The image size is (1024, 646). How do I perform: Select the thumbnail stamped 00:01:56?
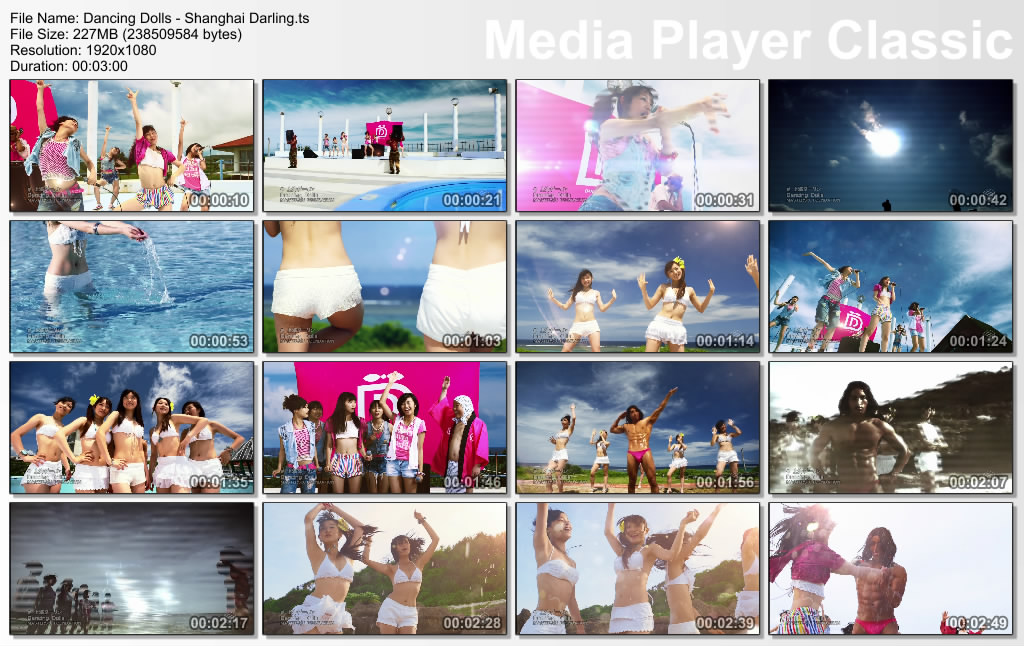click(x=638, y=428)
